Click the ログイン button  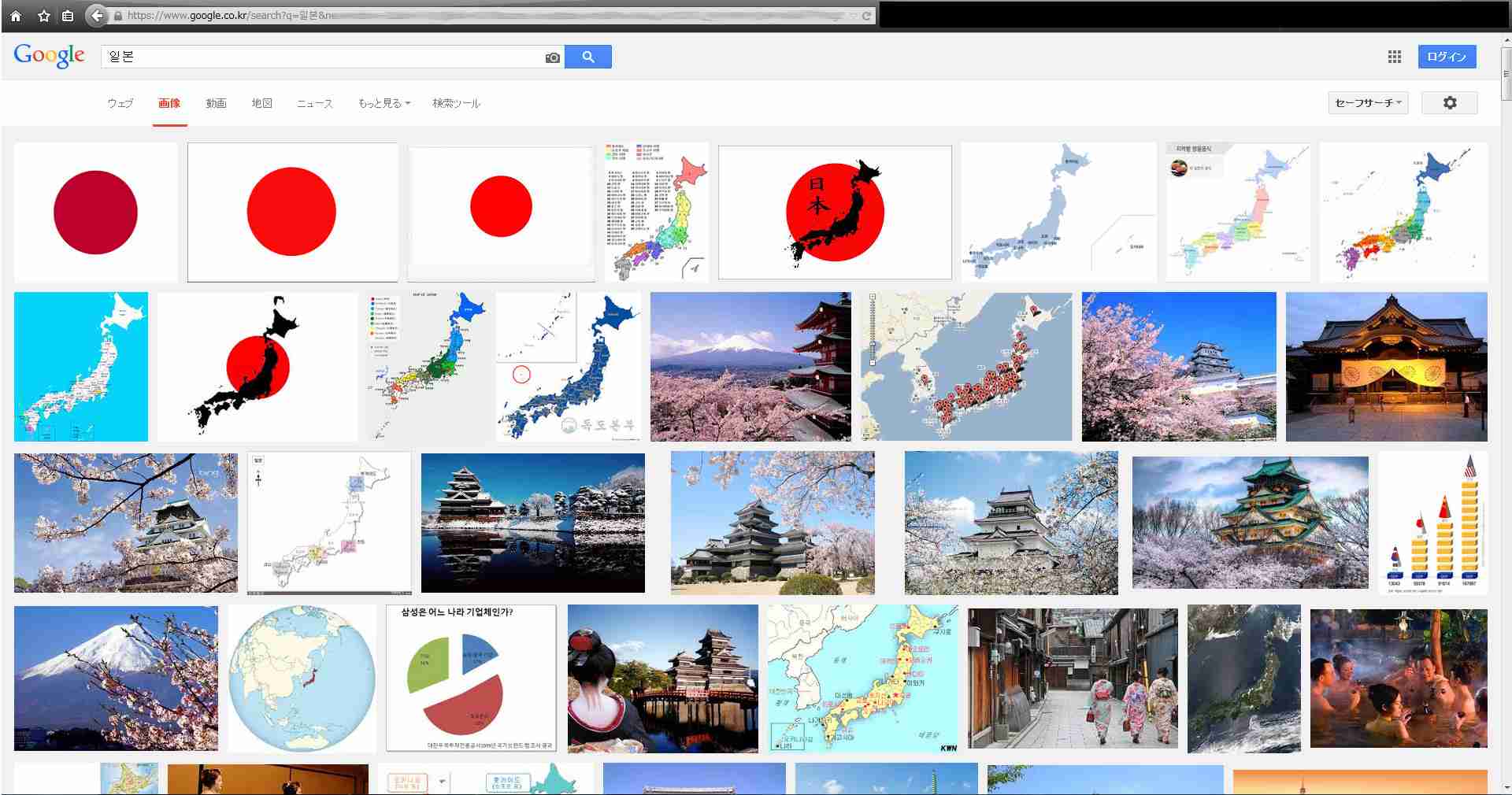[1447, 57]
